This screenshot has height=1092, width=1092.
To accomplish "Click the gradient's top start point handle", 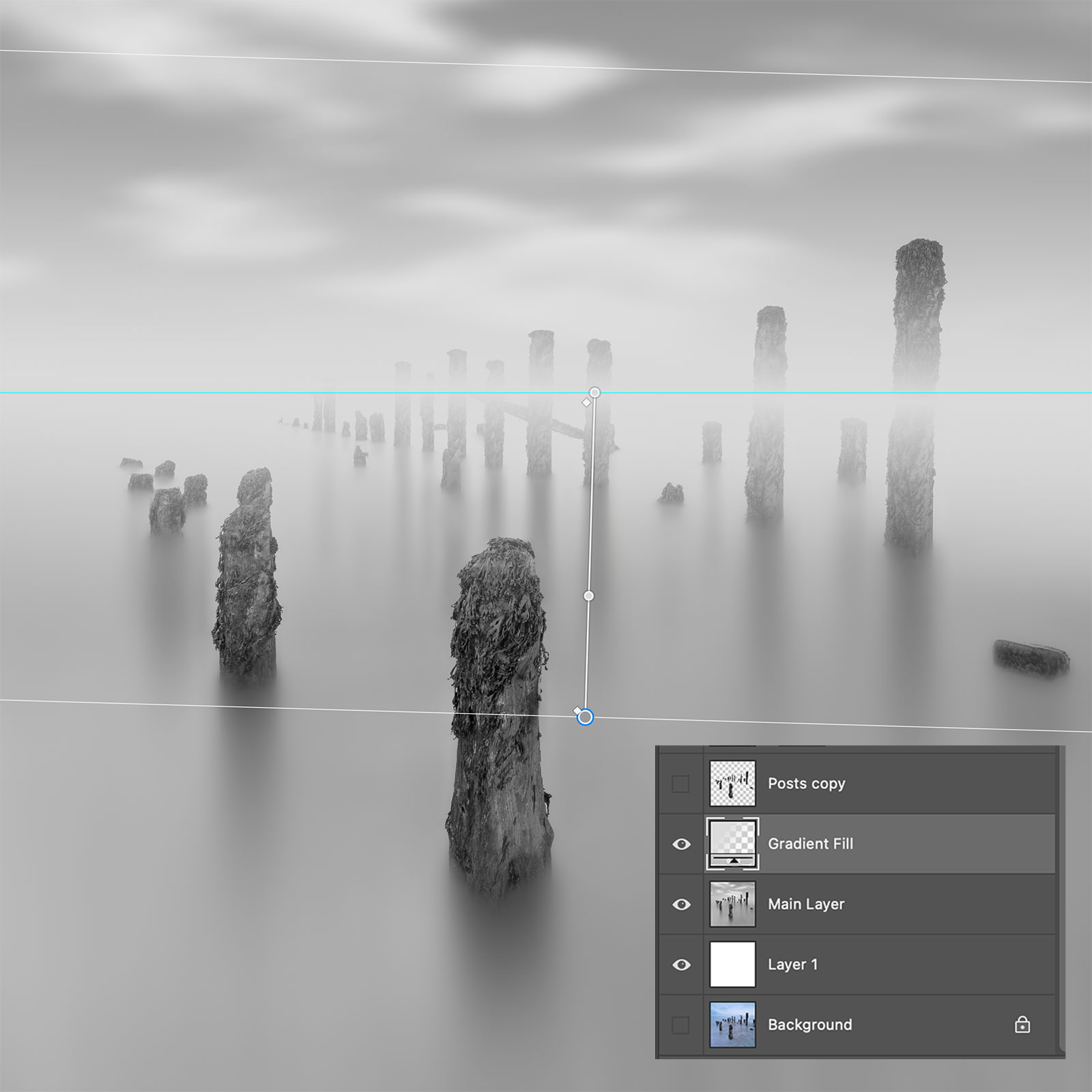I will pos(594,392).
